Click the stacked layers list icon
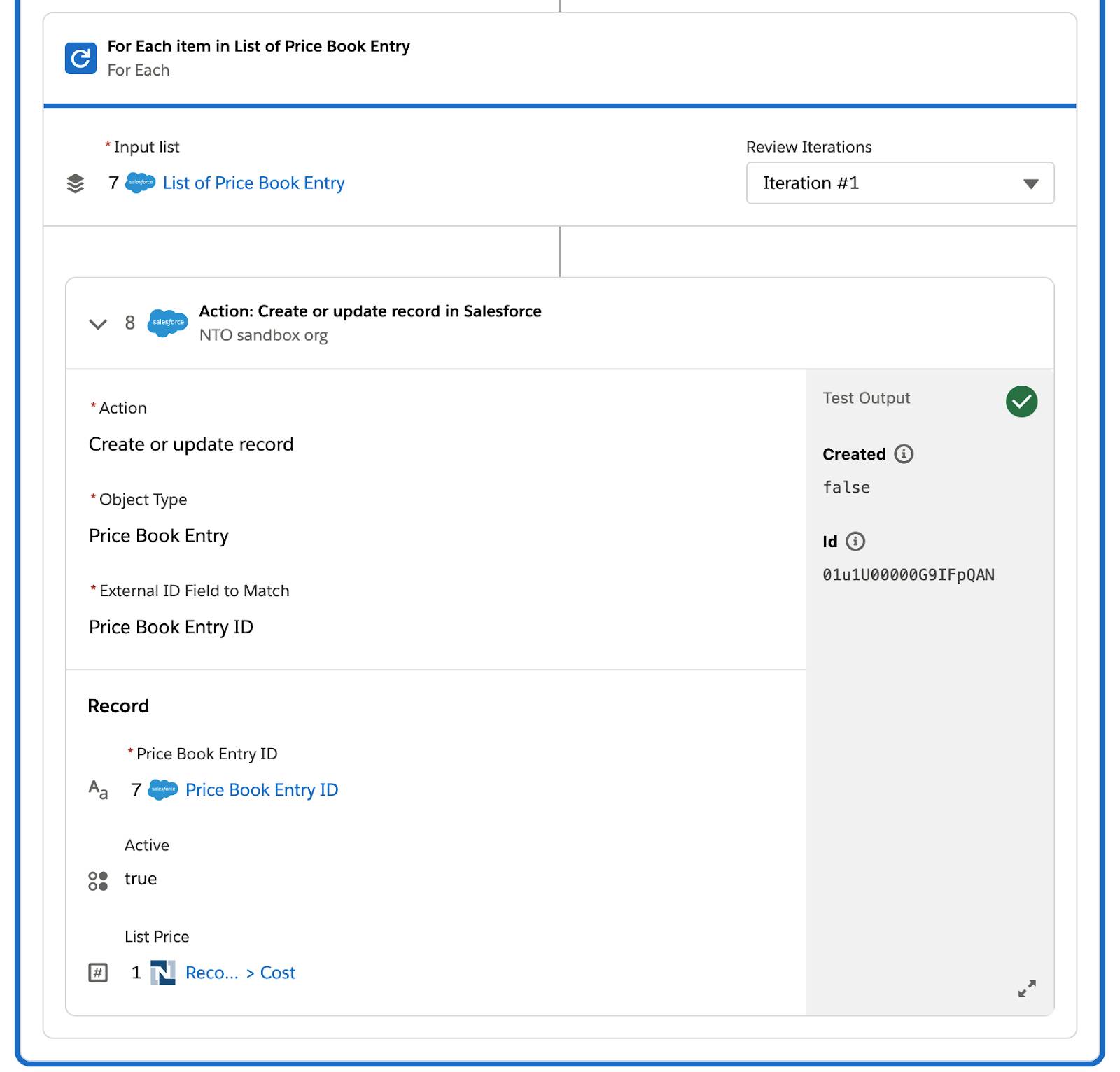Screen dimensions: 1120x1072 coord(76,183)
